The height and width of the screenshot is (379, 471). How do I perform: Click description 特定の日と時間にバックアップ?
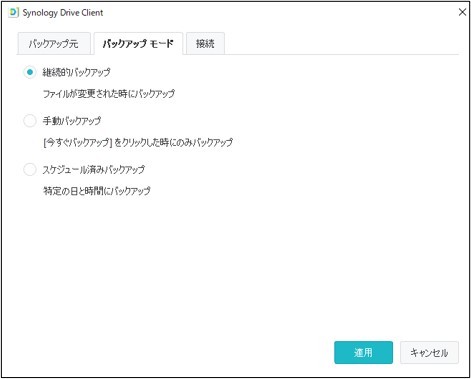point(97,191)
